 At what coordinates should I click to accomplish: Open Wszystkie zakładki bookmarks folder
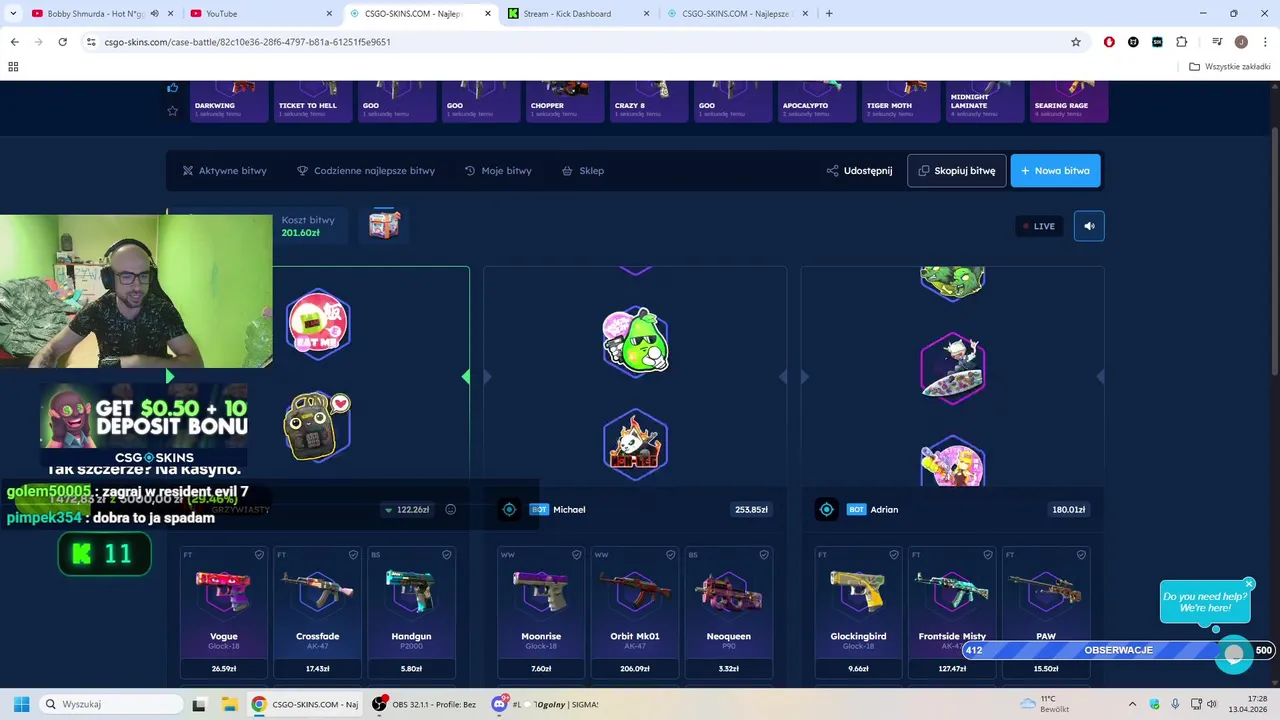1230,67
